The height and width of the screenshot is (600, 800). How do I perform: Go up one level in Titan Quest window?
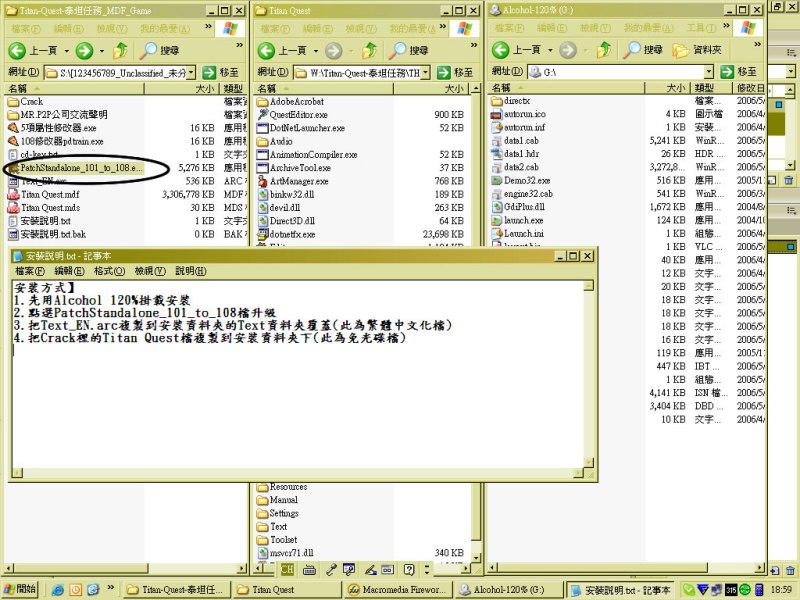click(x=370, y=51)
